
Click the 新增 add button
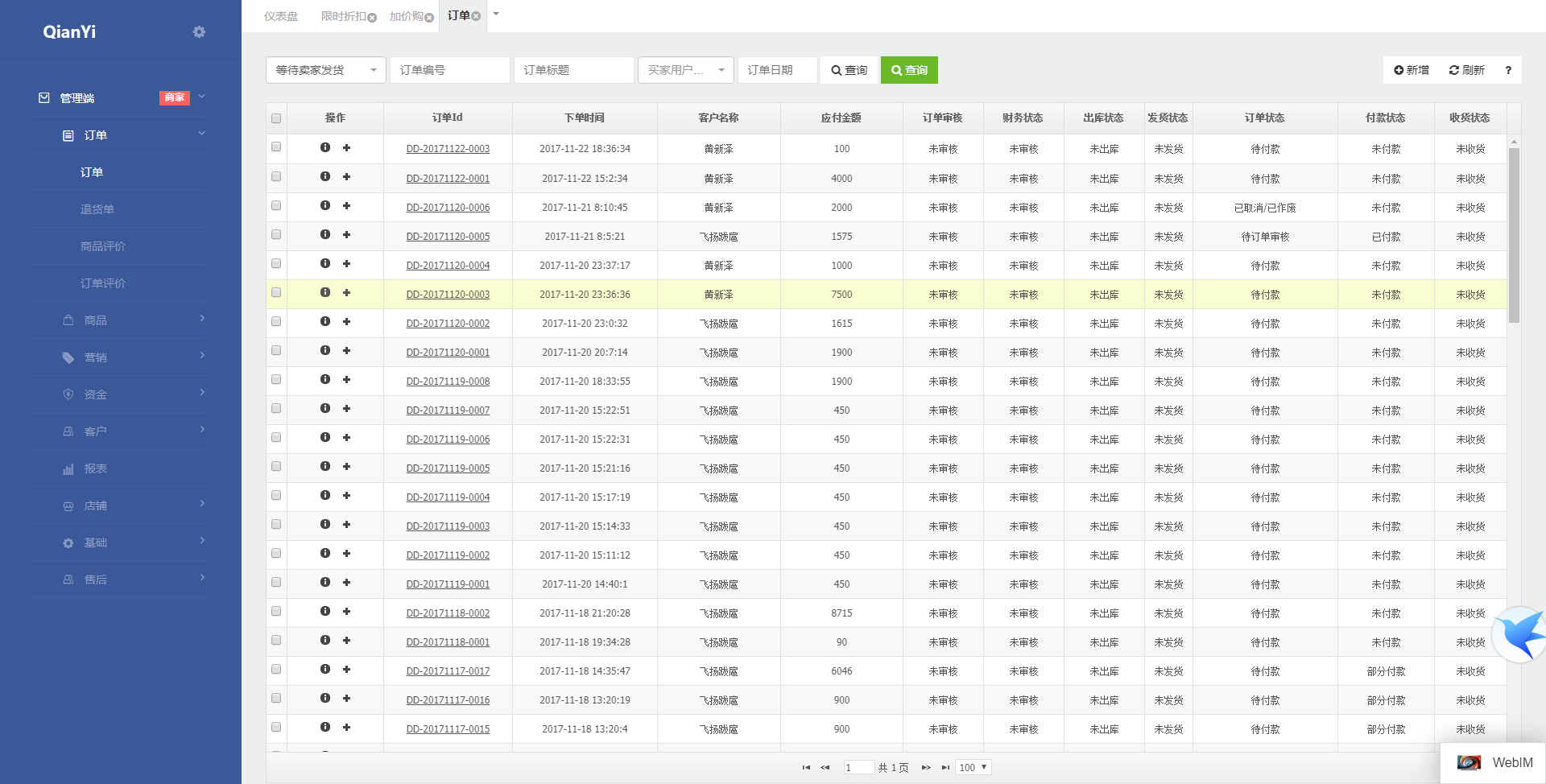(1412, 70)
